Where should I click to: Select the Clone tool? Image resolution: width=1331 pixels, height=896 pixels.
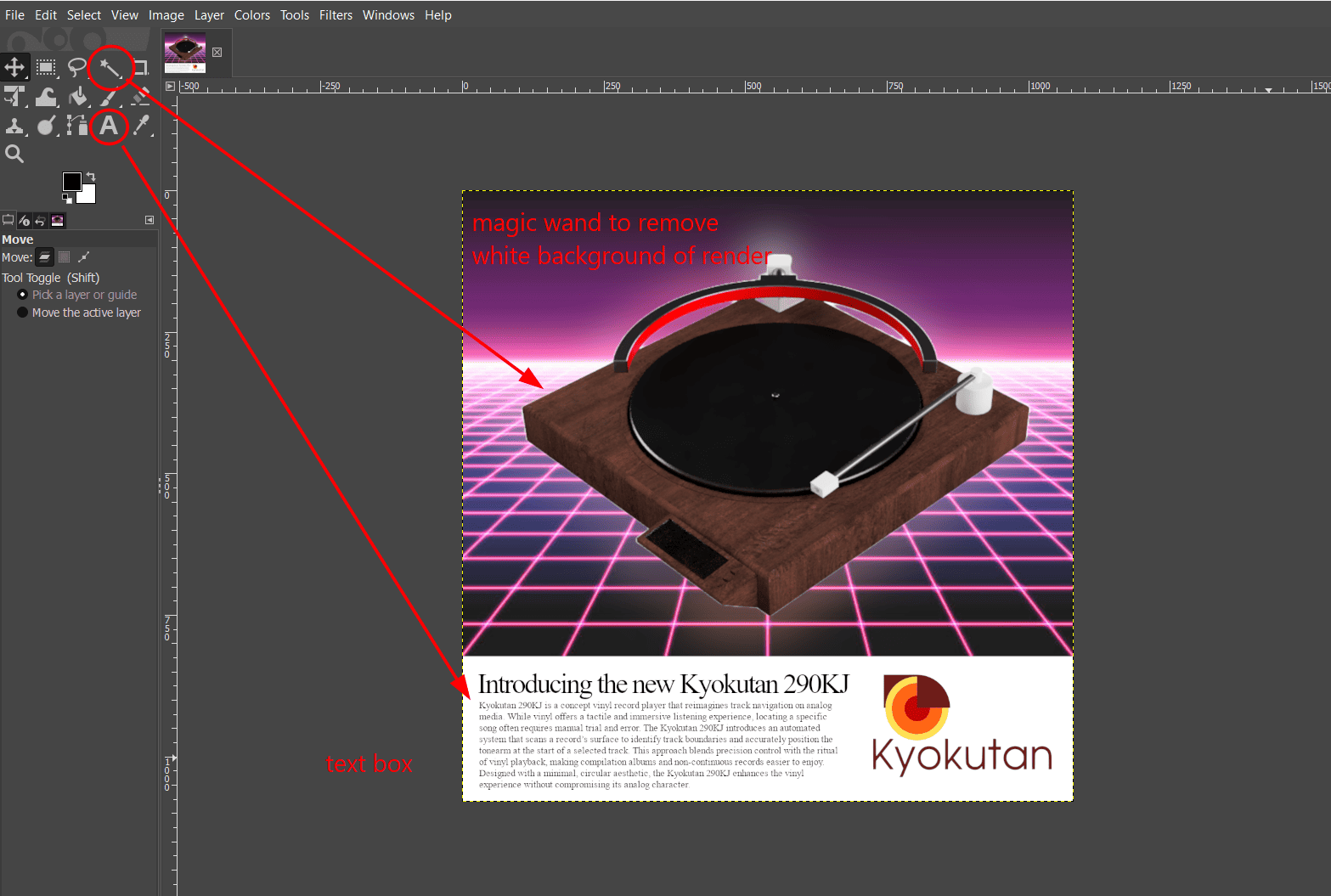pyautogui.click(x=14, y=126)
